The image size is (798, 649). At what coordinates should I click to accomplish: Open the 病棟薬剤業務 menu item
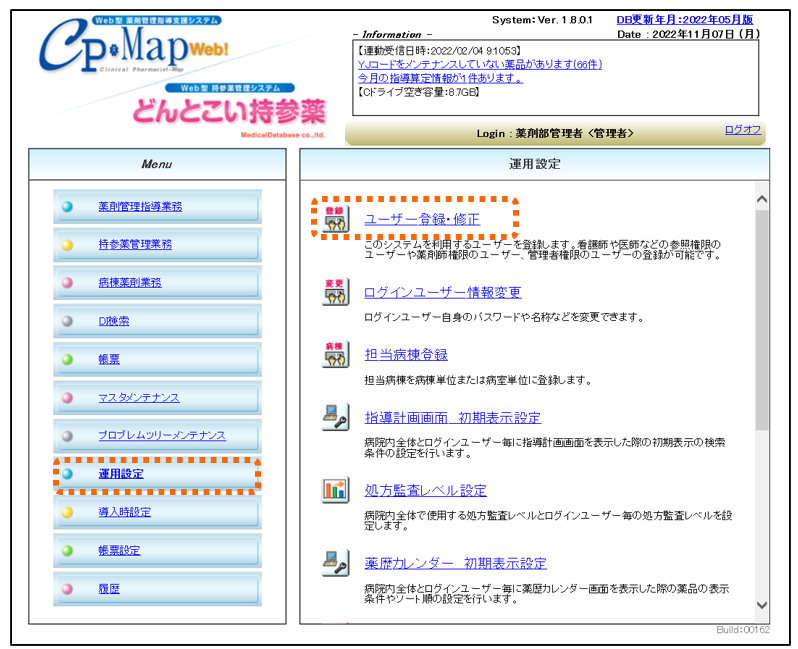tap(130, 283)
